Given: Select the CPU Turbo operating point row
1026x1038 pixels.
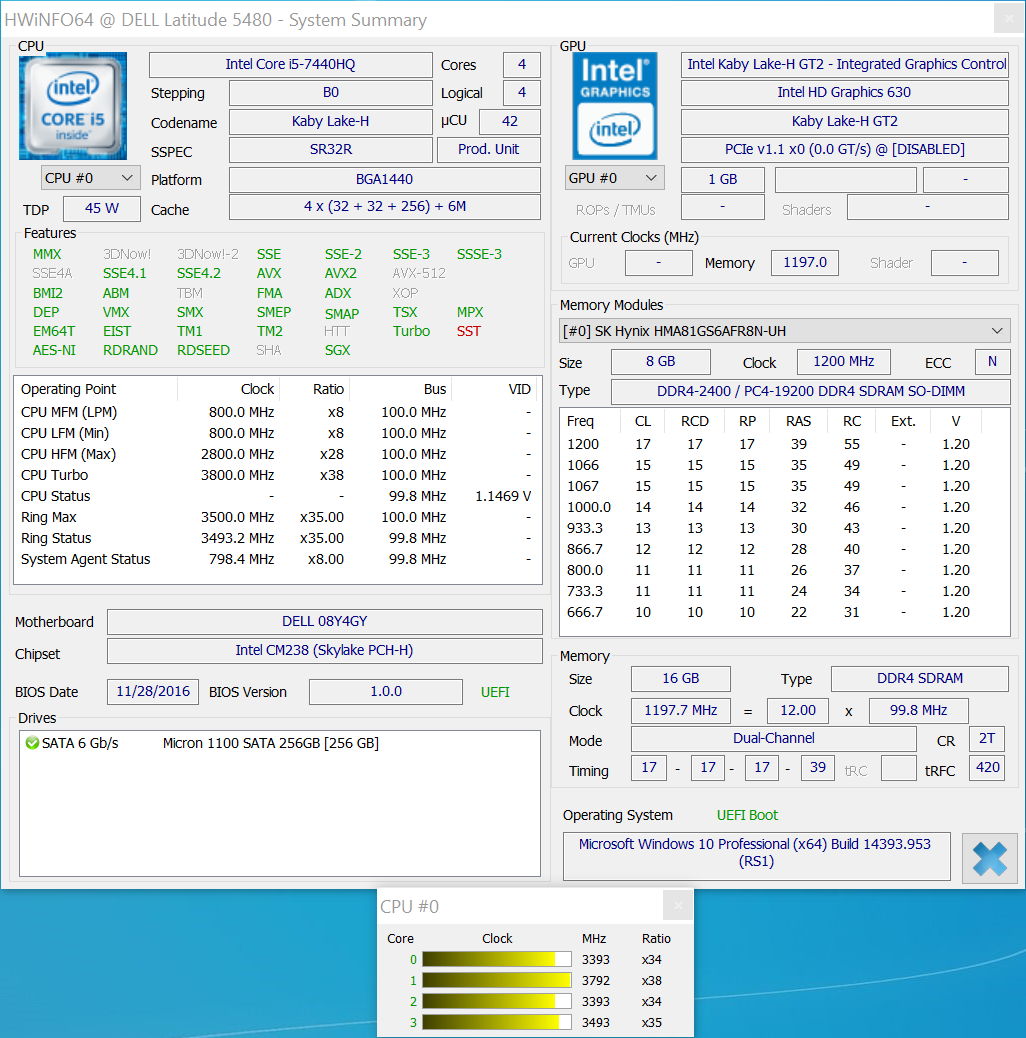Looking at the screenshot, I should (277, 475).
